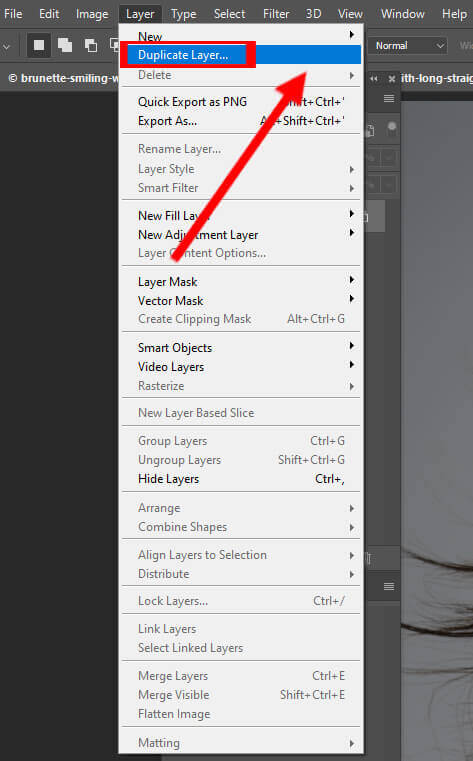This screenshot has width=473, height=761.
Task: Expand the New submenu arrow
Action: (352, 35)
